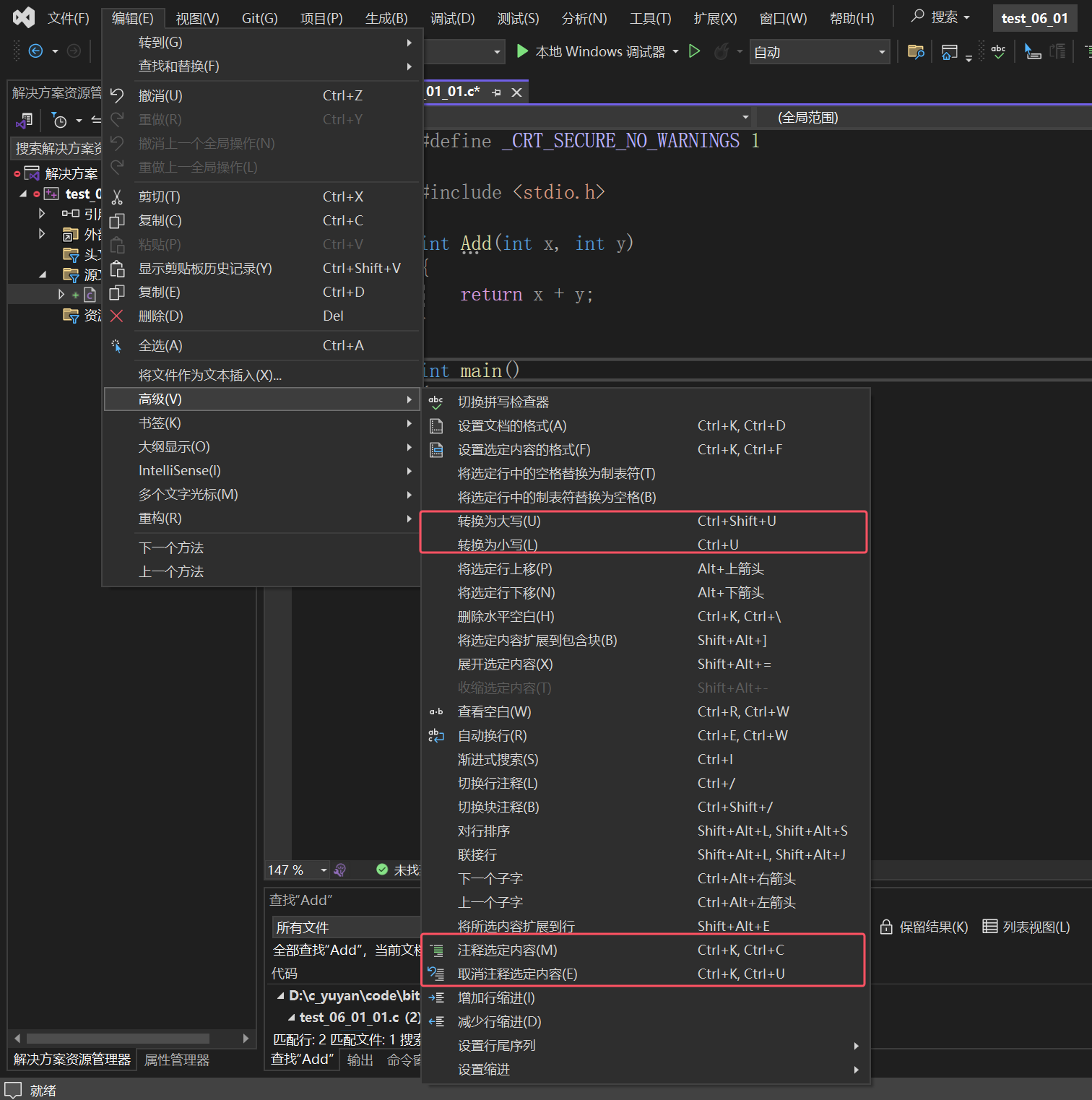1092x1100 pixels.
Task: Open the 书签(K) submenu
Action: [x=261, y=423]
